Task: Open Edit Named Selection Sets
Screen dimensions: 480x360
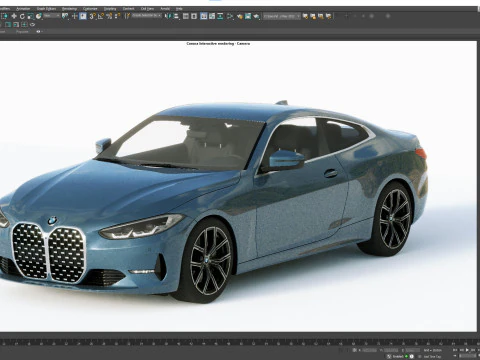Action: point(127,16)
